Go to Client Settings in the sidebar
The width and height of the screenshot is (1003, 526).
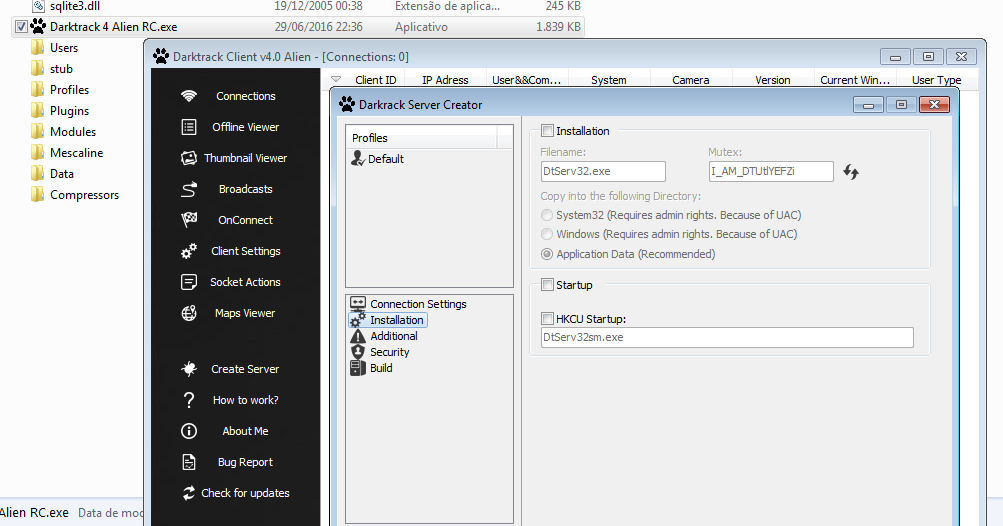pos(246,251)
